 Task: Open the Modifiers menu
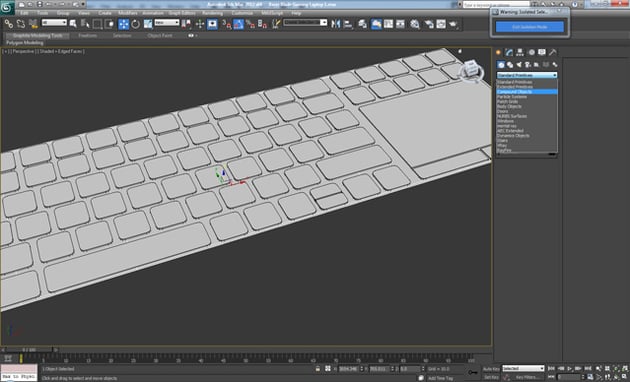click(x=128, y=13)
